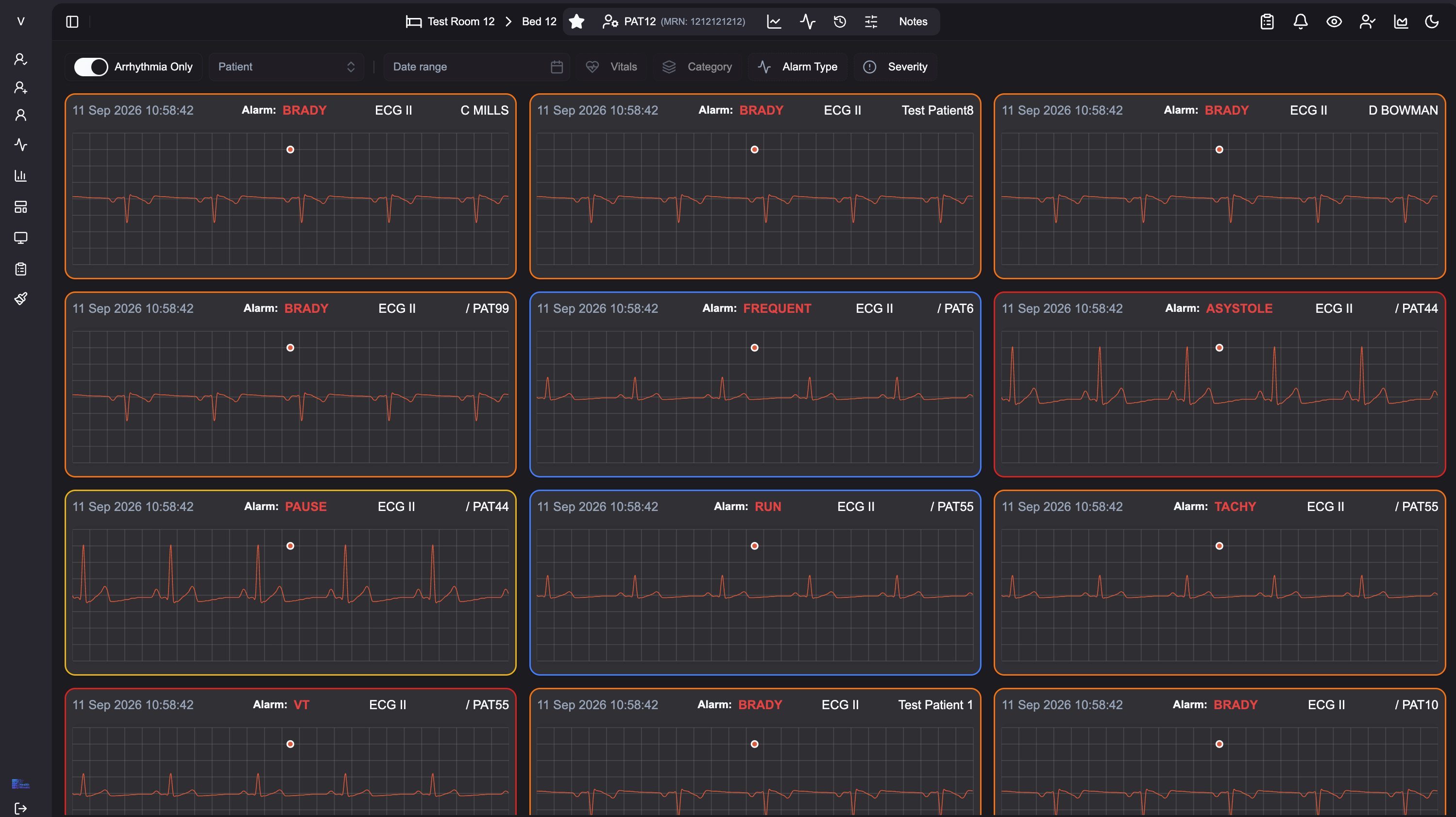Click the marker dot on PAT6 FREQUENT waveform
Image resolution: width=1456 pixels, height=817 pixels.
click(x=755, y=348)
